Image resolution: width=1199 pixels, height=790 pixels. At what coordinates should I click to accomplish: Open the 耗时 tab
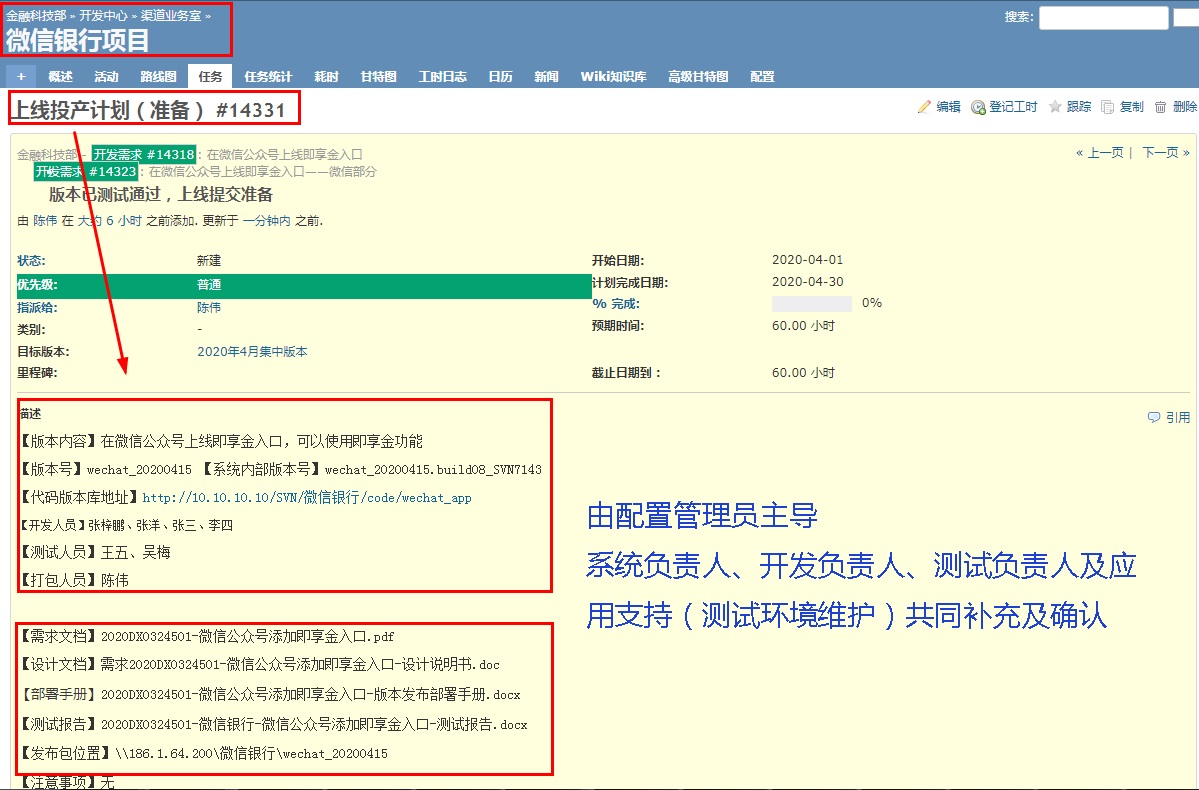(327, 76)
